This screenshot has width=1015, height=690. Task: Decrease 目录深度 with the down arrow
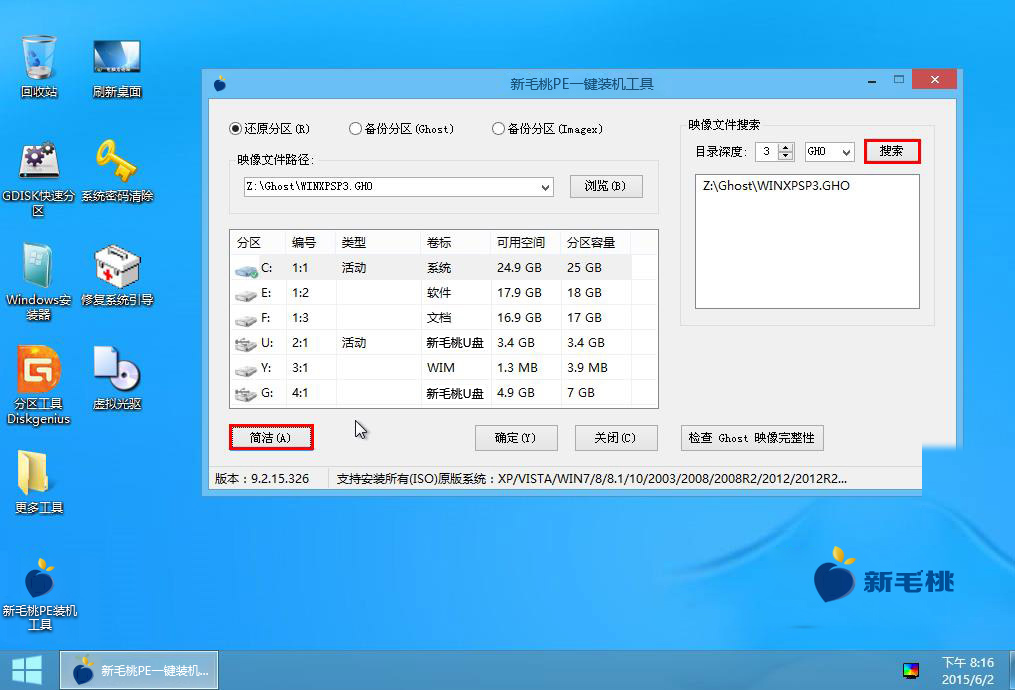(786, 157)
